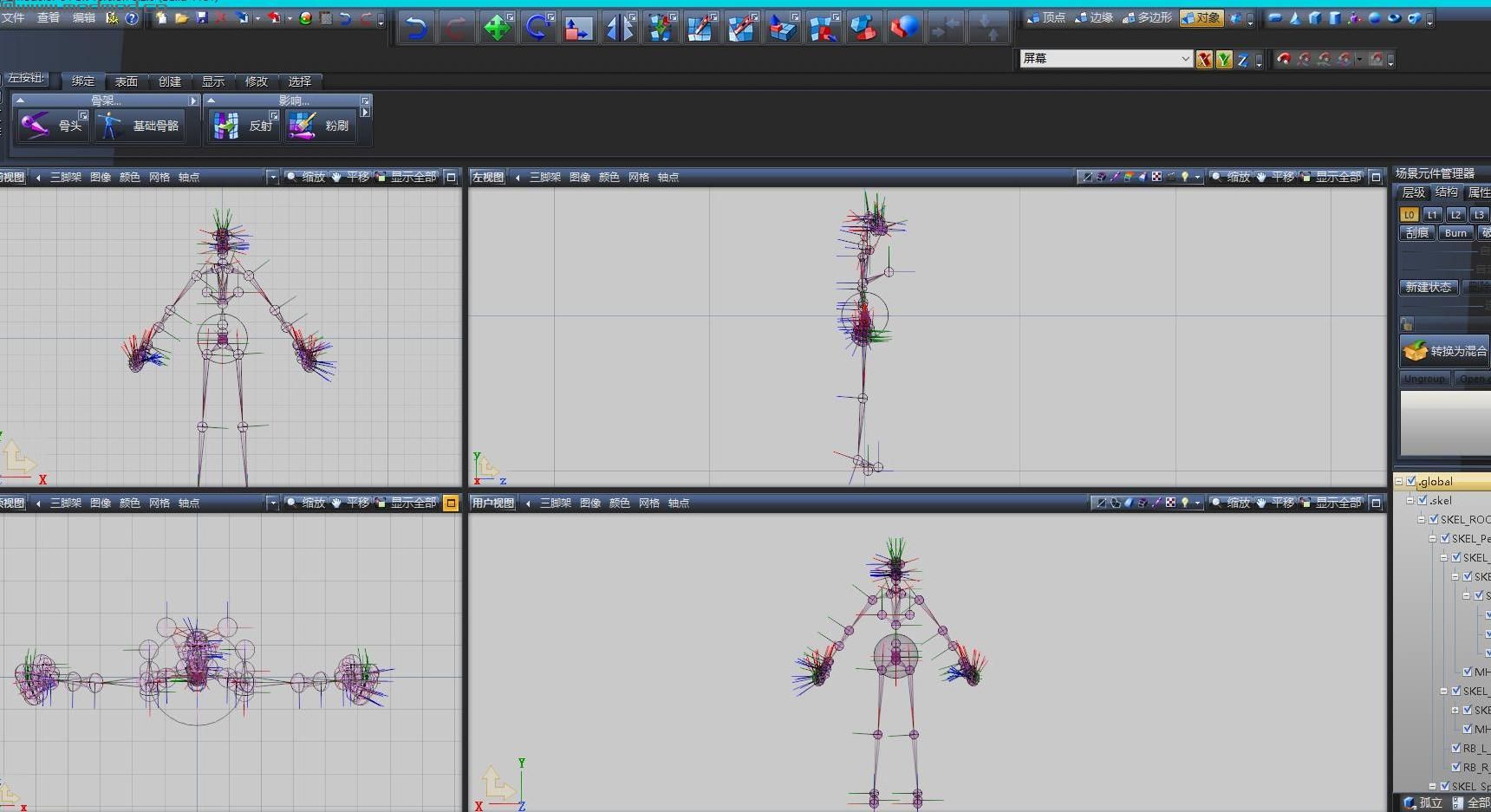Select the L0 level button

(1410, 214)
